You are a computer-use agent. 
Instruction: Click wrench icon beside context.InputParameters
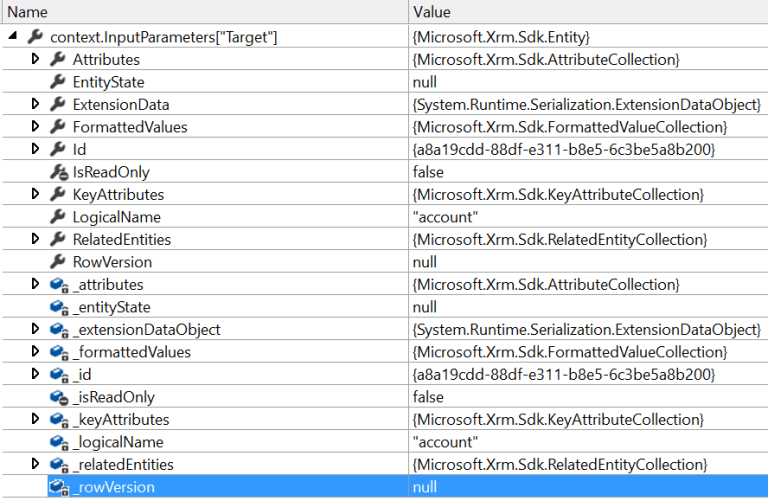click(35, 36)
